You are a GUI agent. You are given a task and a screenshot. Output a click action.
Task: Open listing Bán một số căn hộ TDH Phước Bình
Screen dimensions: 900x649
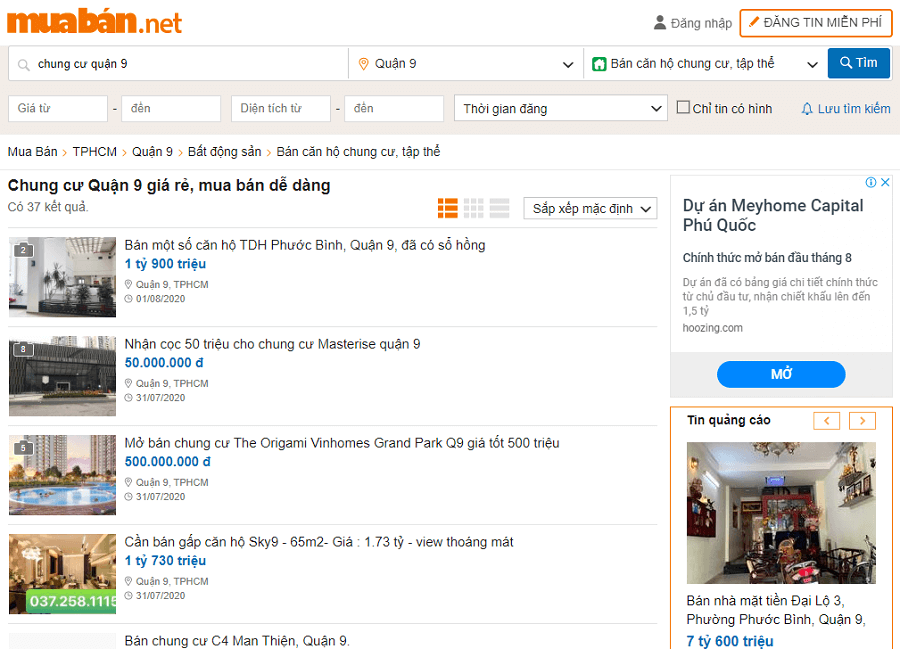tap(305, 245)
